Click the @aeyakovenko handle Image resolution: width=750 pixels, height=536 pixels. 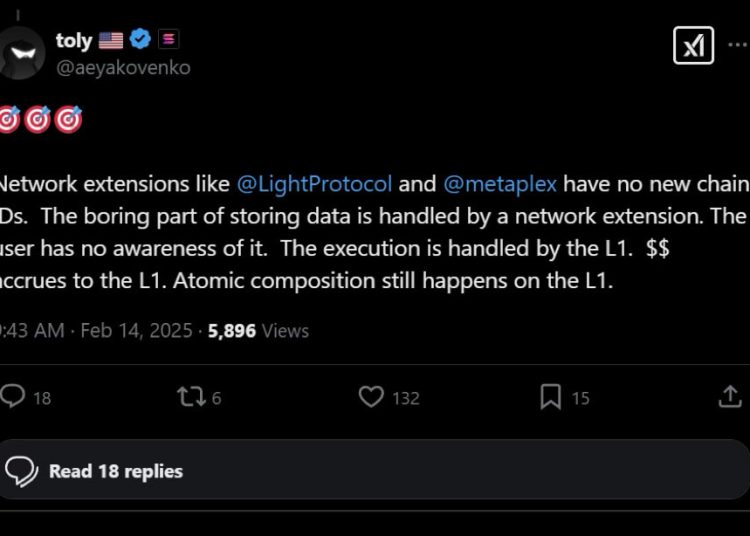coord(122,67)
